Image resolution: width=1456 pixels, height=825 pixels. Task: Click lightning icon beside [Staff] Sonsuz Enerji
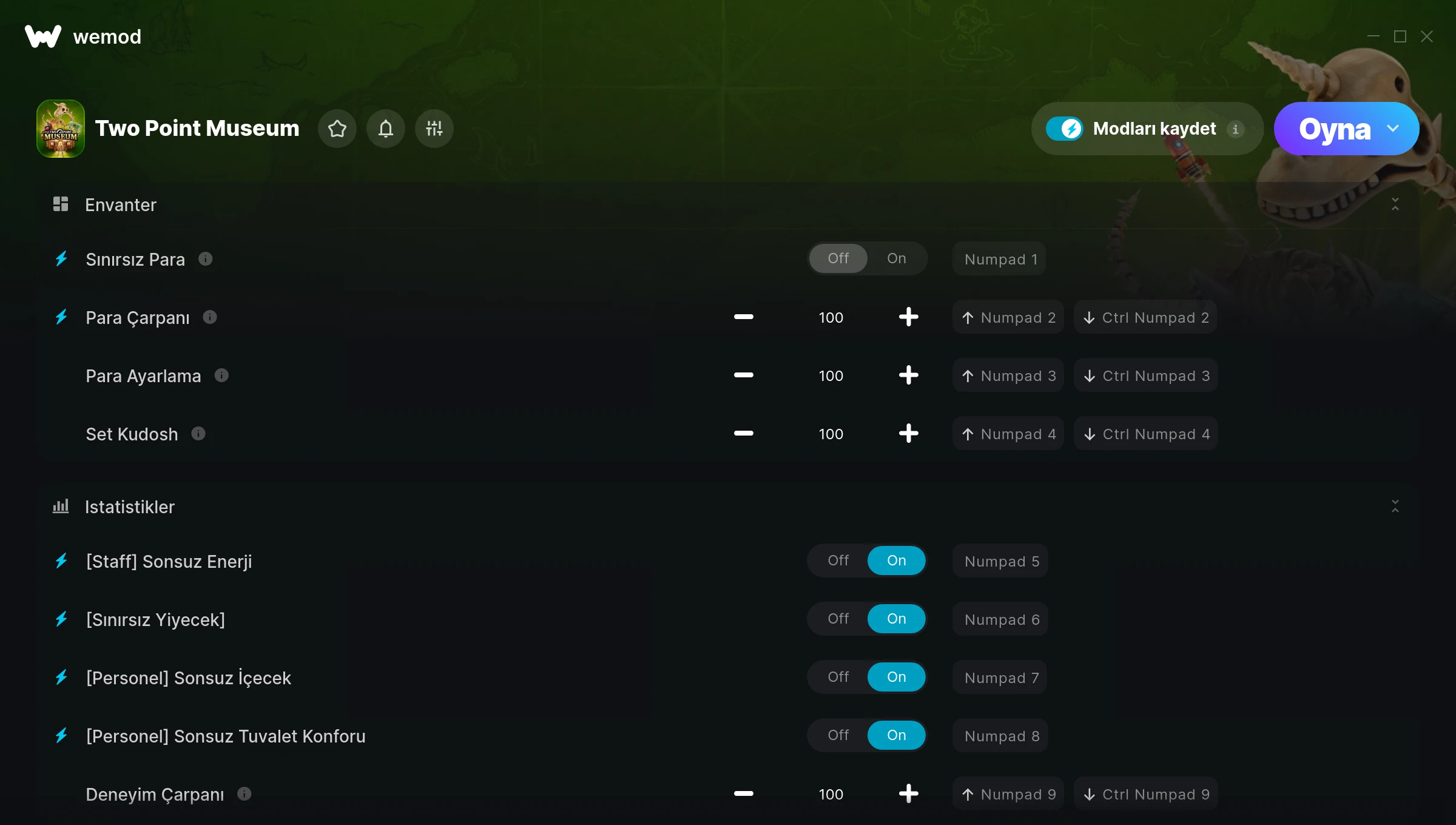(61, 561)
